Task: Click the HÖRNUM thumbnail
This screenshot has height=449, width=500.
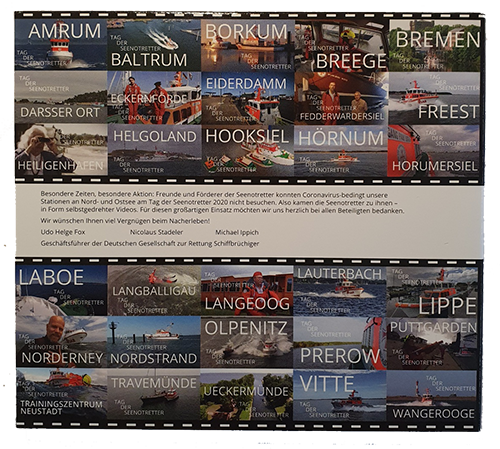Action: (x=341, y=151)
